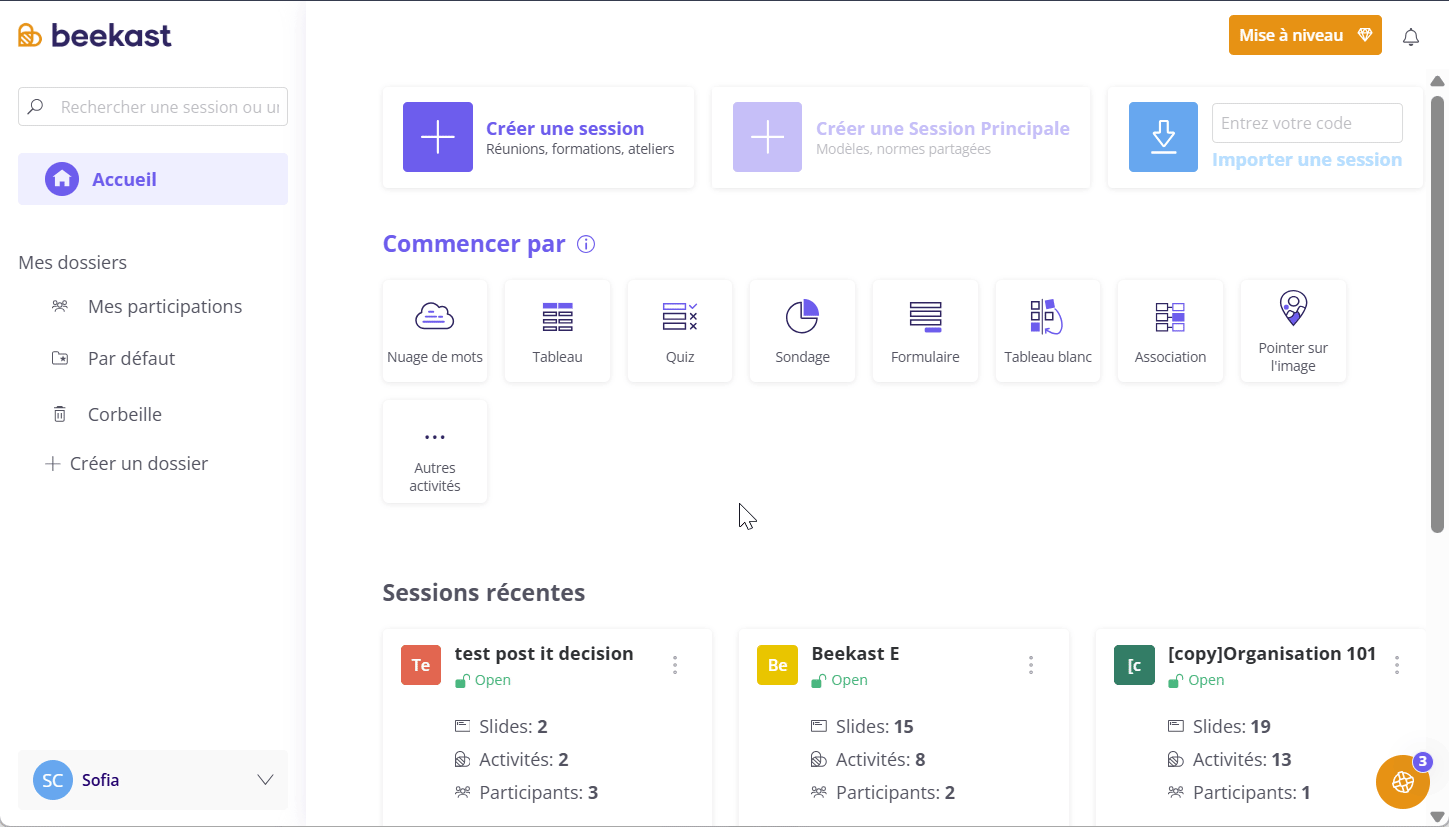Click the session search field

point(153,106)
